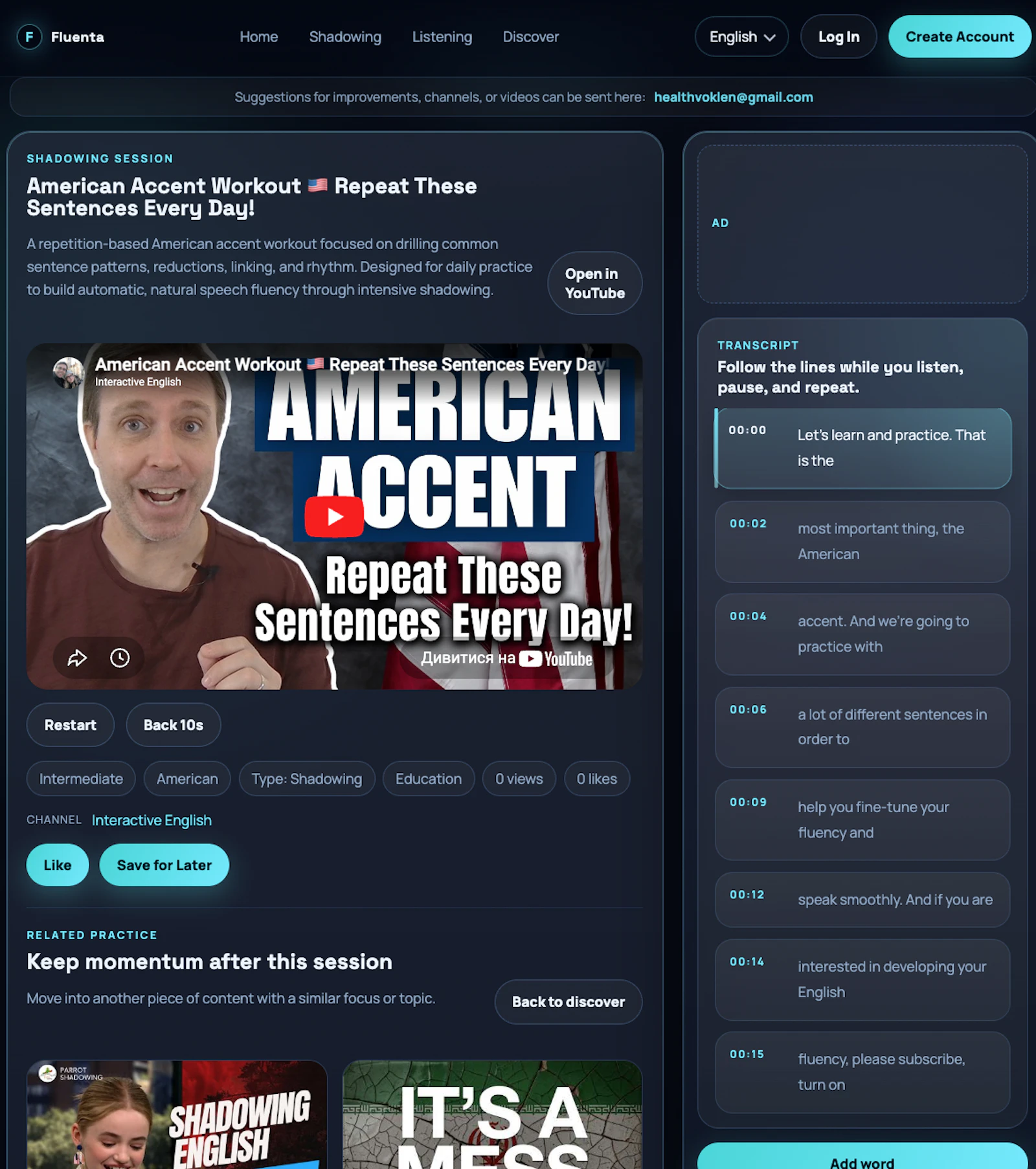Click the TRANSCRIPT label
The image size is (1036, 1169).
pyautogui.click(x=758, y=346)
